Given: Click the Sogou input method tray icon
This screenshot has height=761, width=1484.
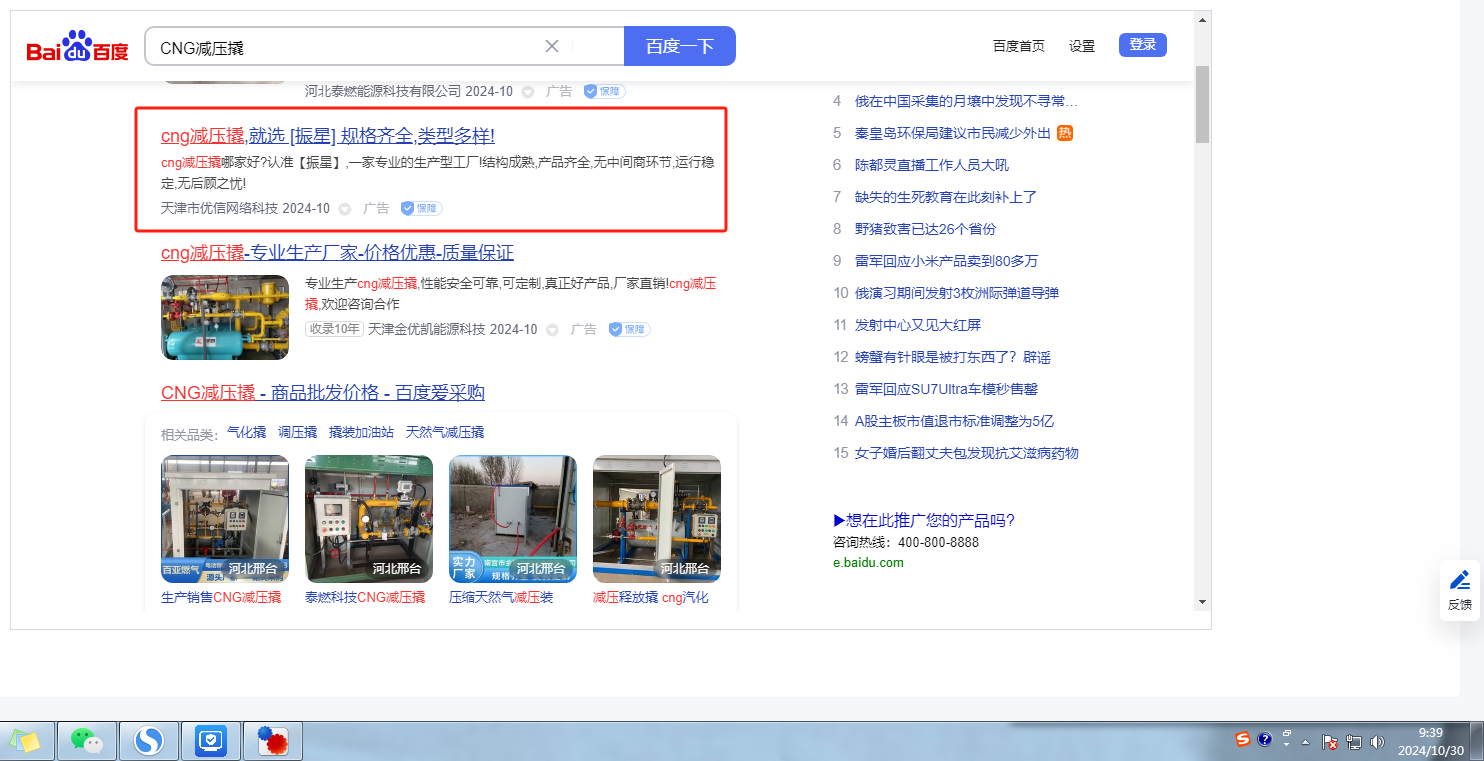Looking at the screenshot, I should [1243, 740].
